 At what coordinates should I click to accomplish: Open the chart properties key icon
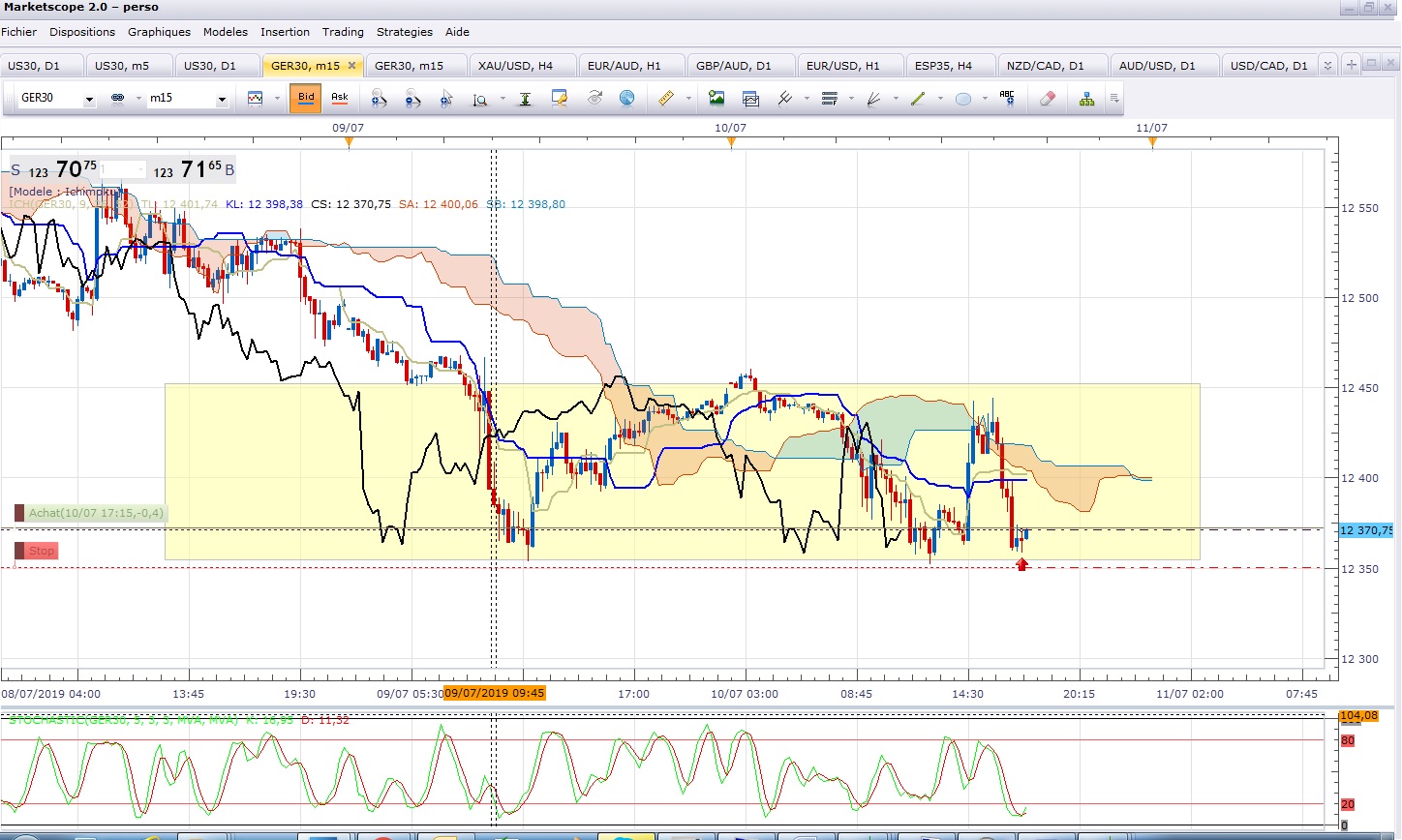point(559,98)
